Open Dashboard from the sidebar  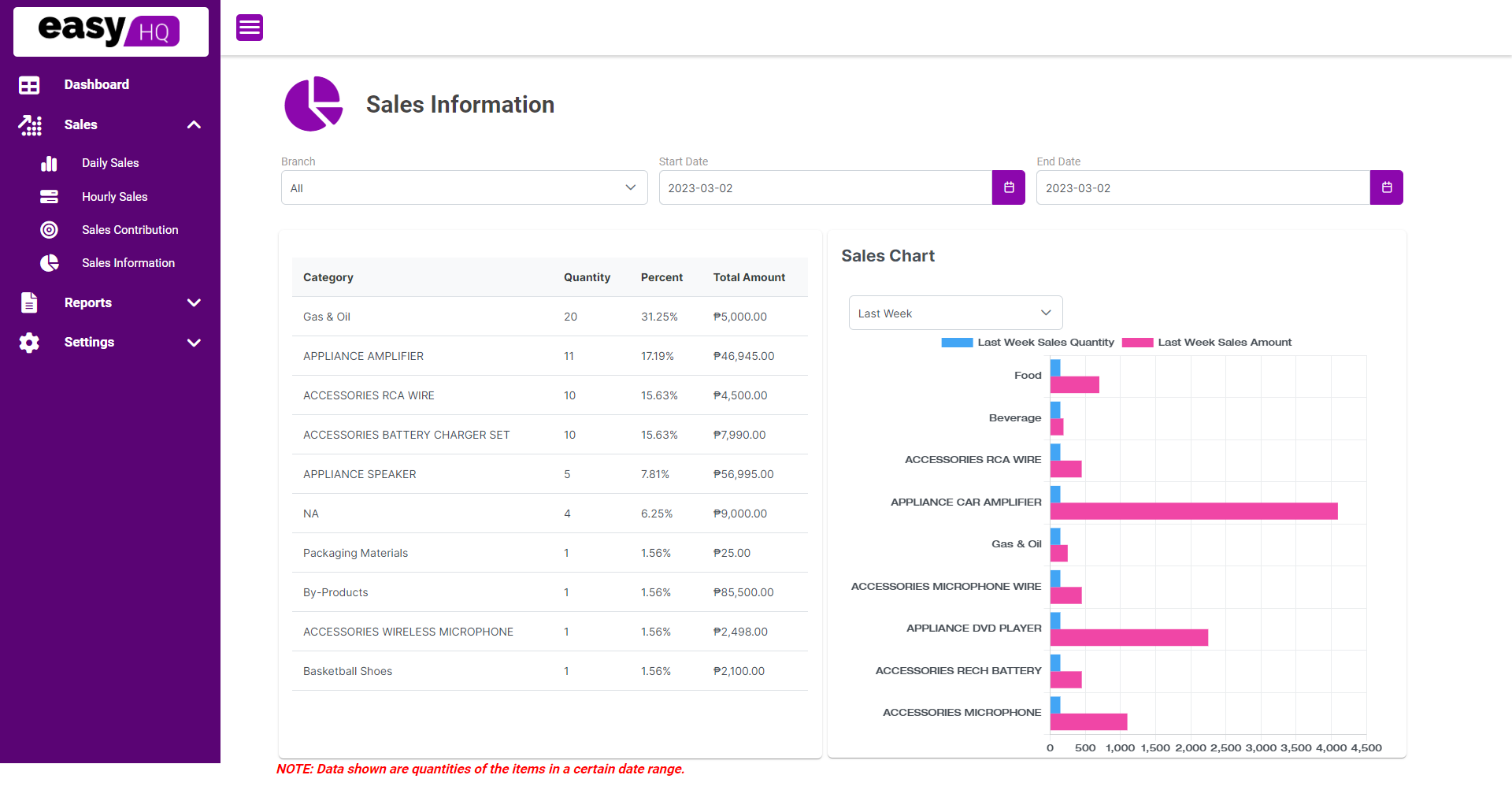tap(97, 84)
